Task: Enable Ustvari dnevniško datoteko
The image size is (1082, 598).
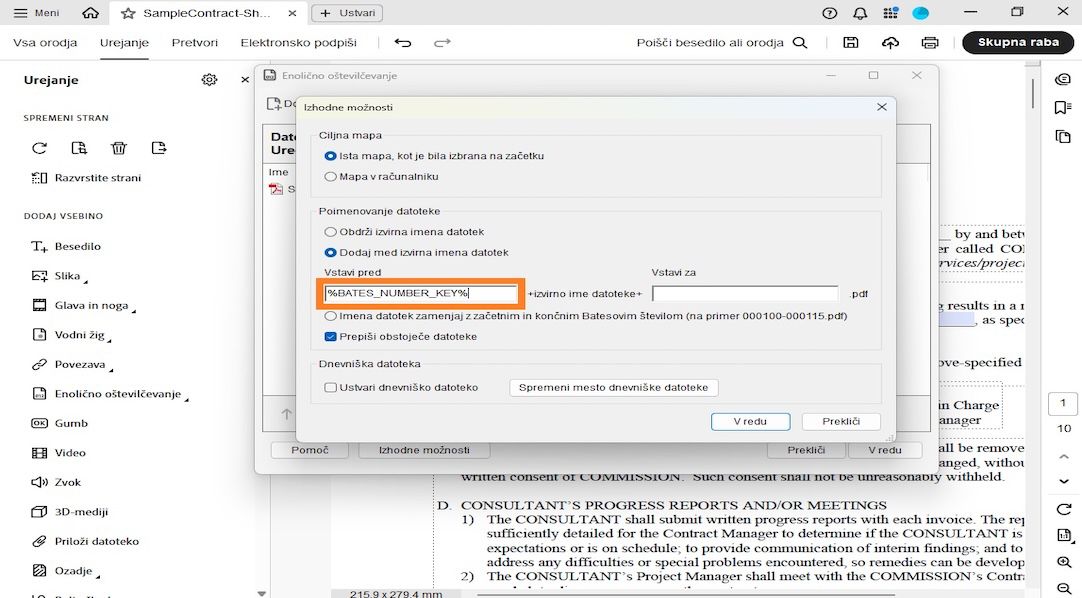Action: [329, 387]
